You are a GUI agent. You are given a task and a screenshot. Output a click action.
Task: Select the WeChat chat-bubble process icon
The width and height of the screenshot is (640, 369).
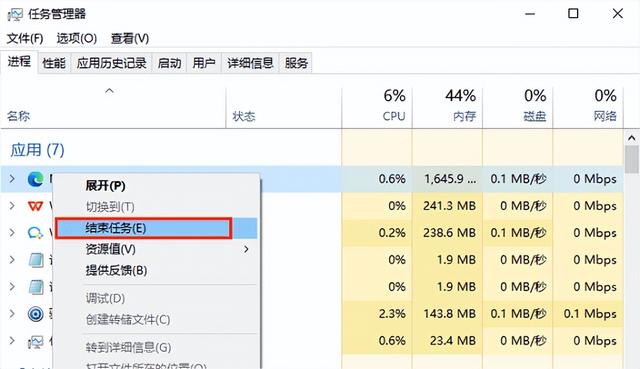point(36,233)
